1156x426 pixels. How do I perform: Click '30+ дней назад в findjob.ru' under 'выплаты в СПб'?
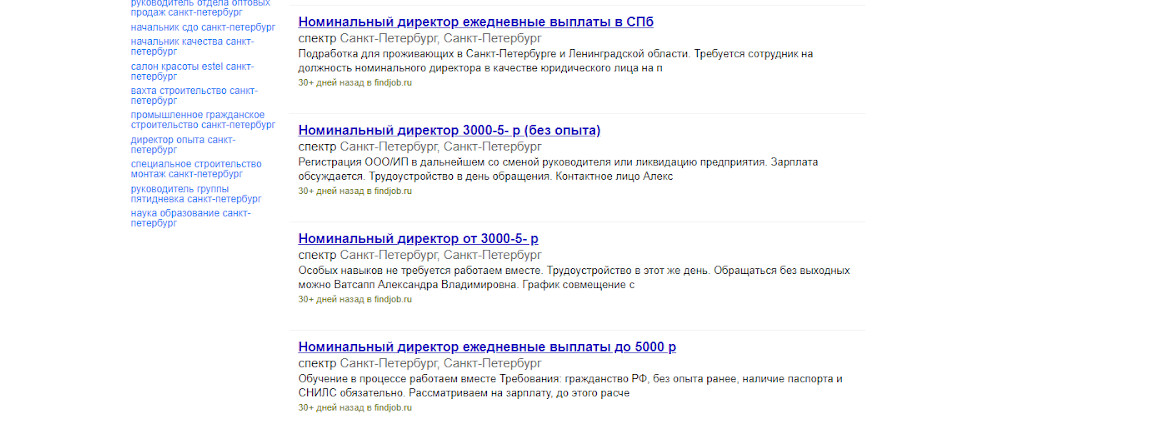355,83
